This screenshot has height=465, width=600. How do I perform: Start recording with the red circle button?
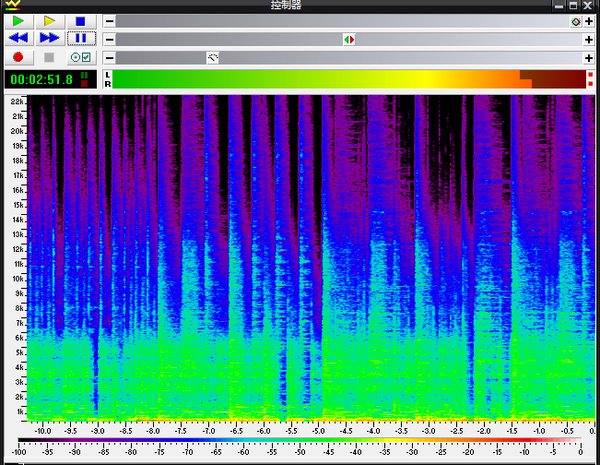coord(18,57)
